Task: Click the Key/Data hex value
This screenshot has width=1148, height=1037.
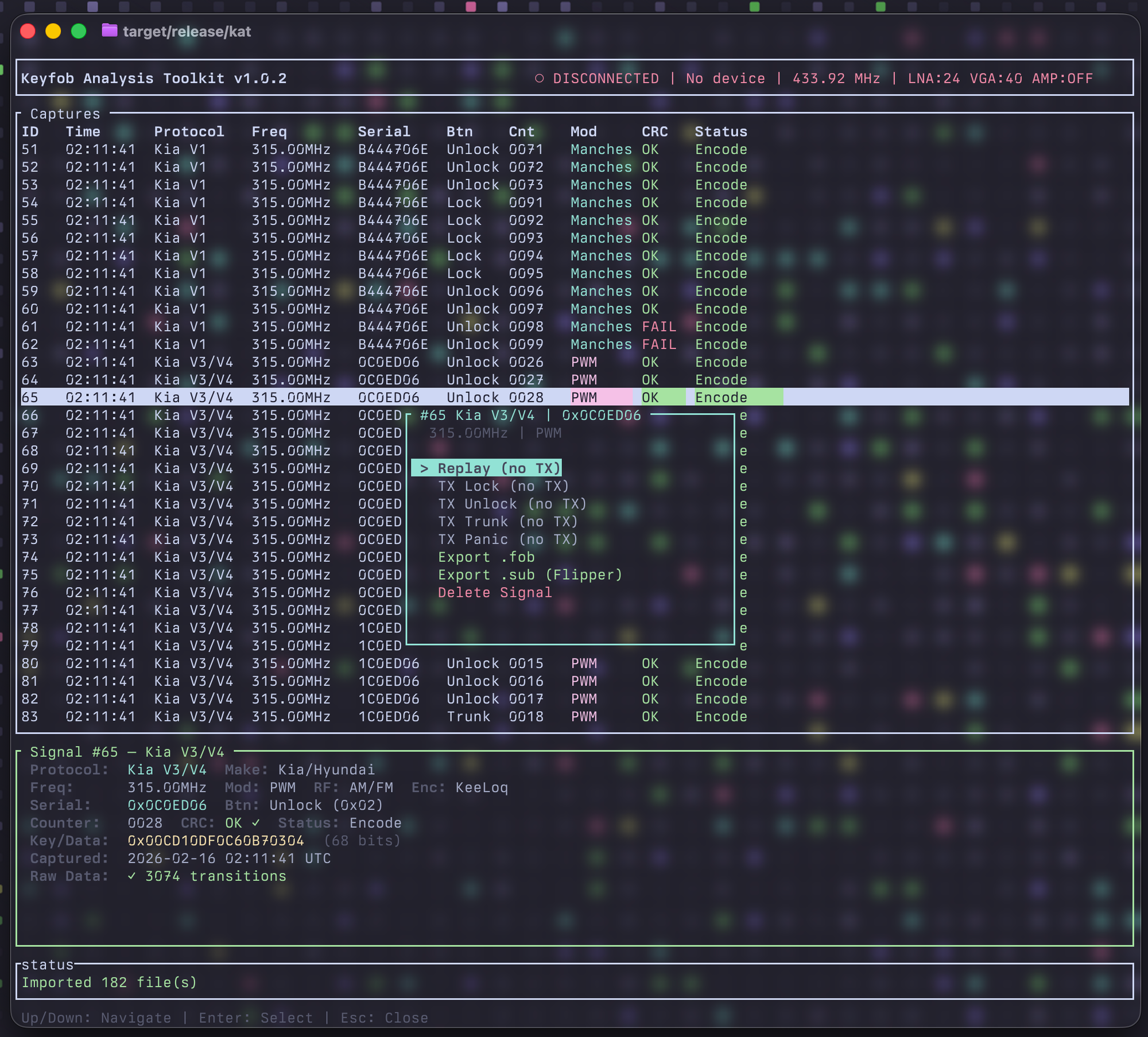Action: (x=216, y=841)
